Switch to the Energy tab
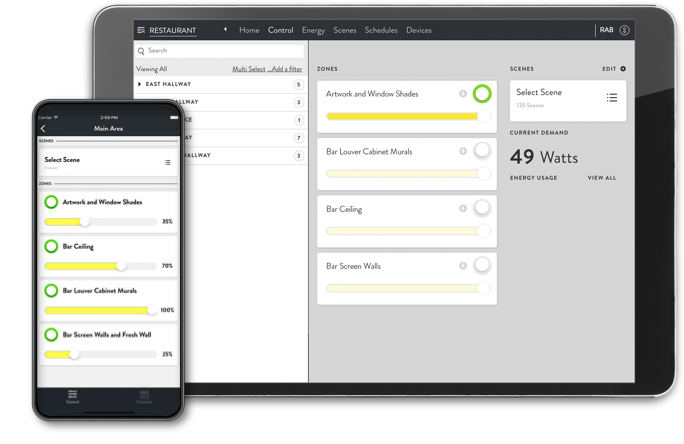Image resolution: width=684 pixels, height=444 pixels. (x=313, y=31)
